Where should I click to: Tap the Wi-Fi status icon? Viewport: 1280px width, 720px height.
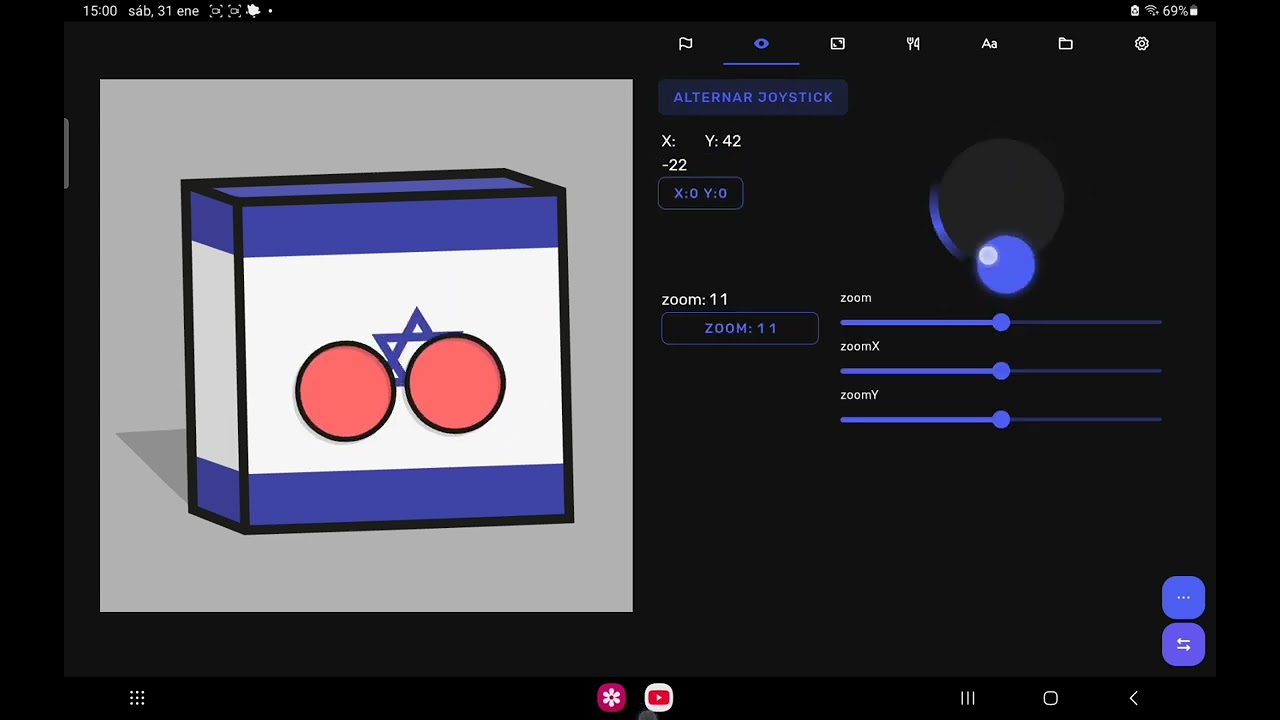(x=1151, y=11)
